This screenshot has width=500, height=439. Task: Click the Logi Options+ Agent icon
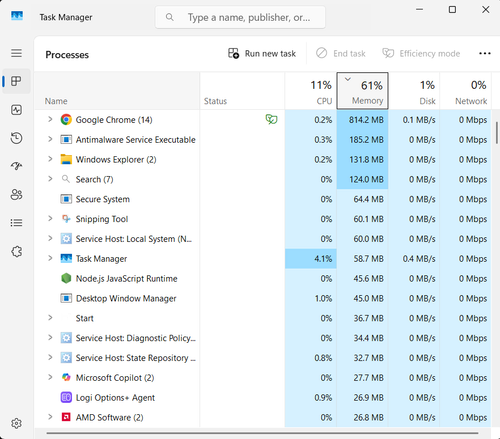point(66,397)
